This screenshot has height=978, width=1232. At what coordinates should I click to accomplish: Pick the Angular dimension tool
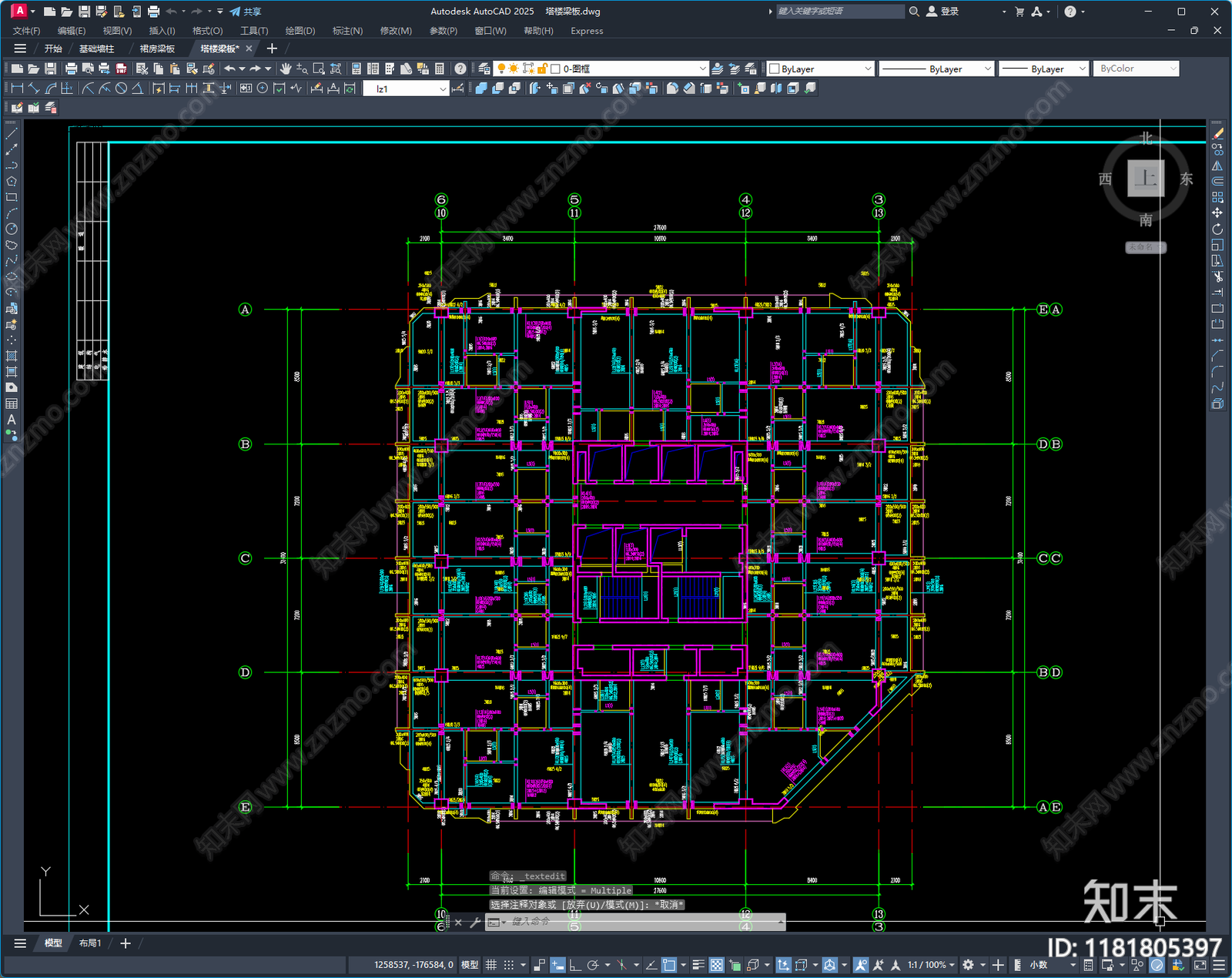click(138, 89)
